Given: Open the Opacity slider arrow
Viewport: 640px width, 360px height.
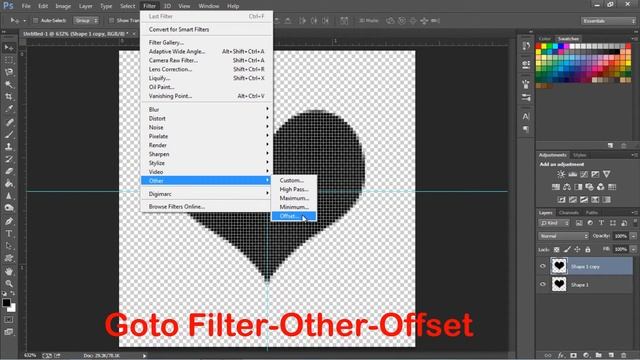Looking at the screenshot, I should [x=633, y=236].
